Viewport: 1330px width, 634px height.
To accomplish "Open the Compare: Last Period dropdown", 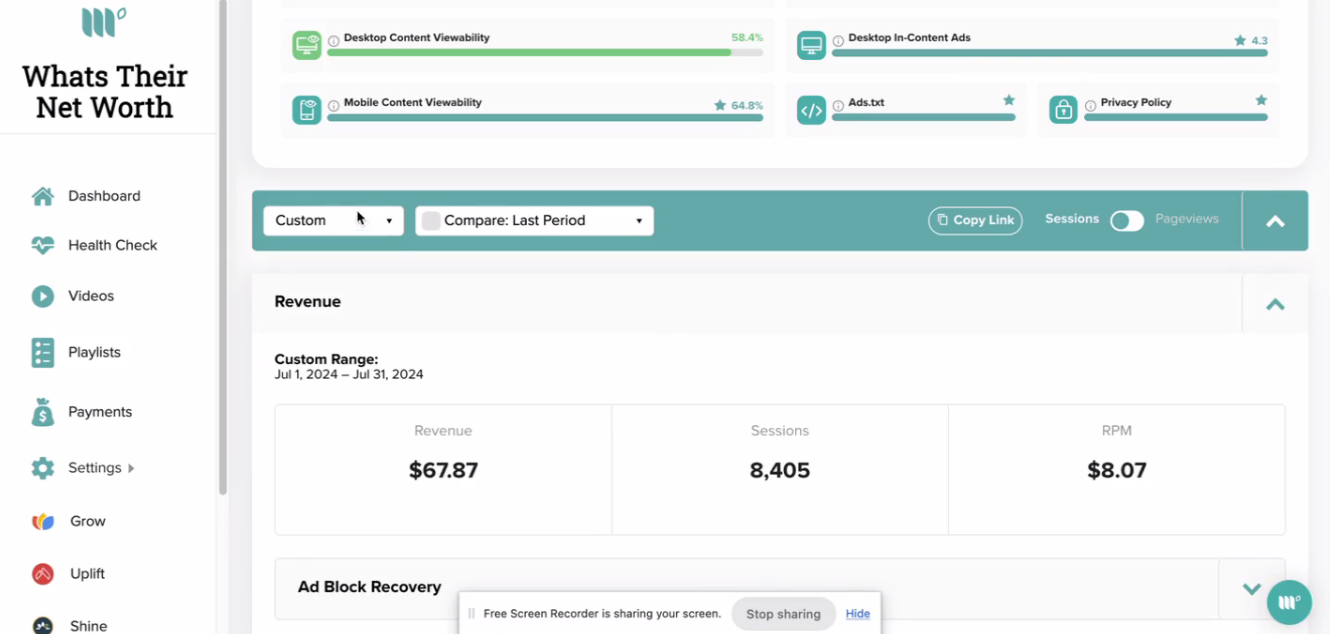I will [x=535, y=221].
